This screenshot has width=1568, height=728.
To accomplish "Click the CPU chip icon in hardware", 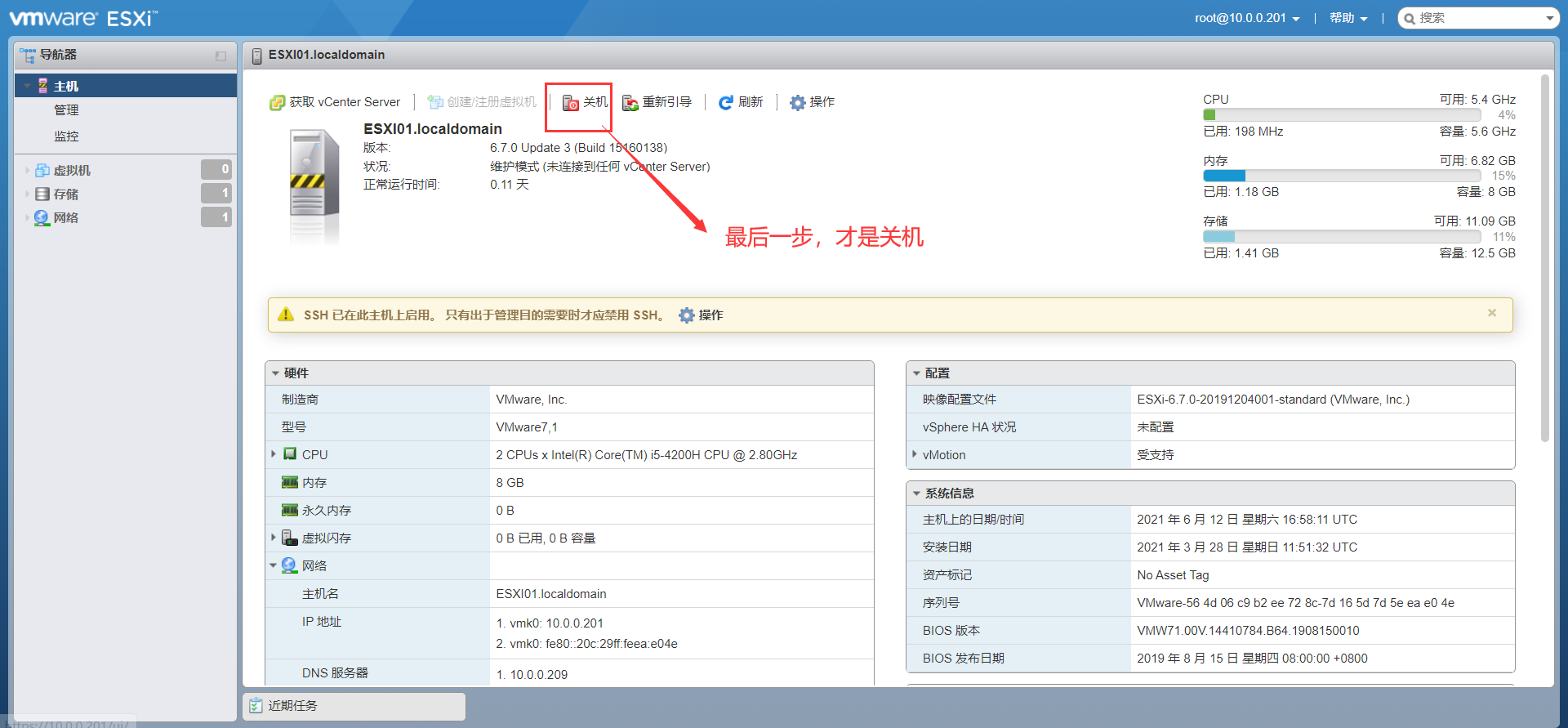I will 290,453.
